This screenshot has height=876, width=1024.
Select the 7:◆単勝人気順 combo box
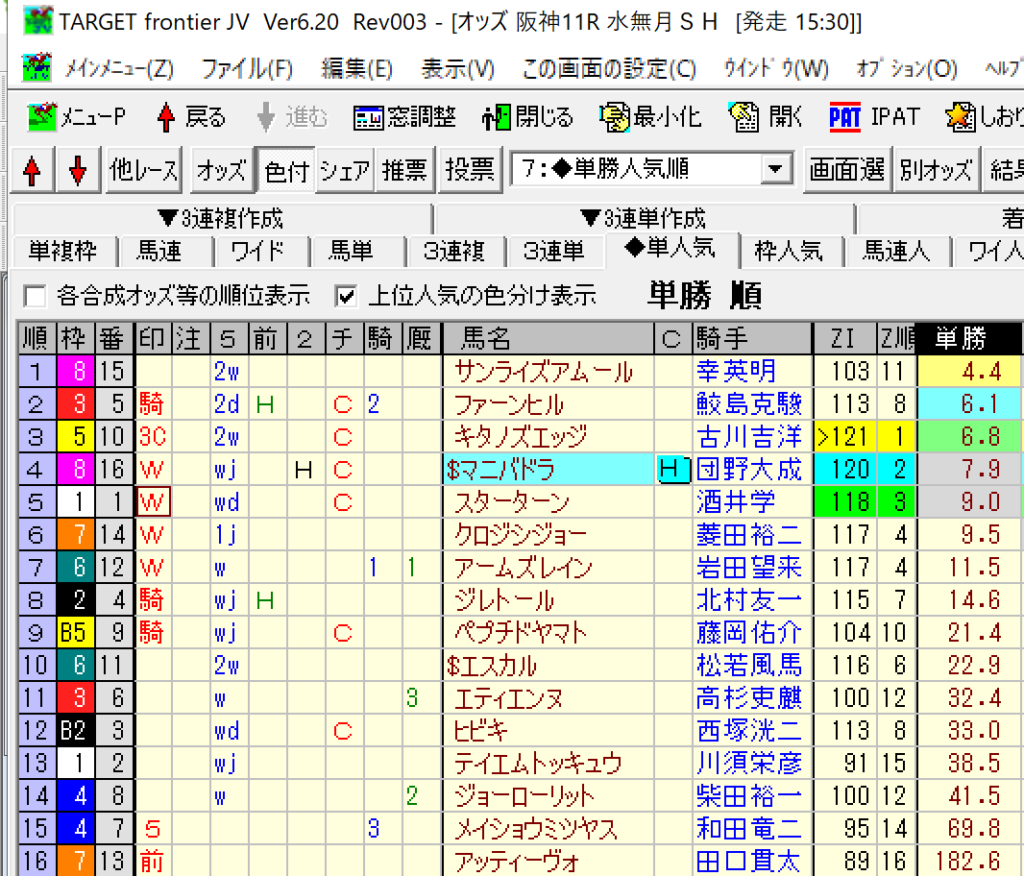(x=651, y=170)
